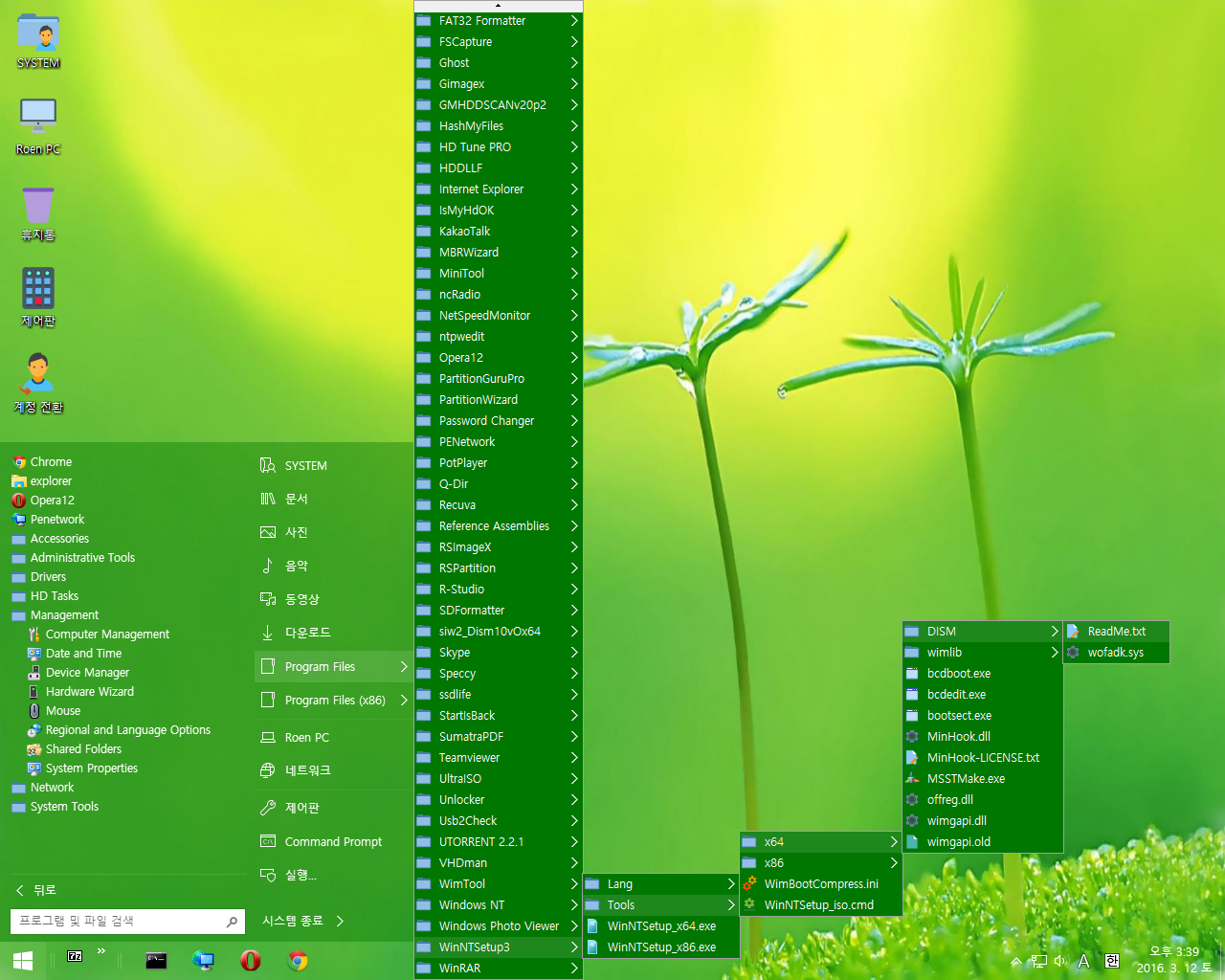
Task: Open Command Prompt from start menu
Action: [x=332, y=842]
